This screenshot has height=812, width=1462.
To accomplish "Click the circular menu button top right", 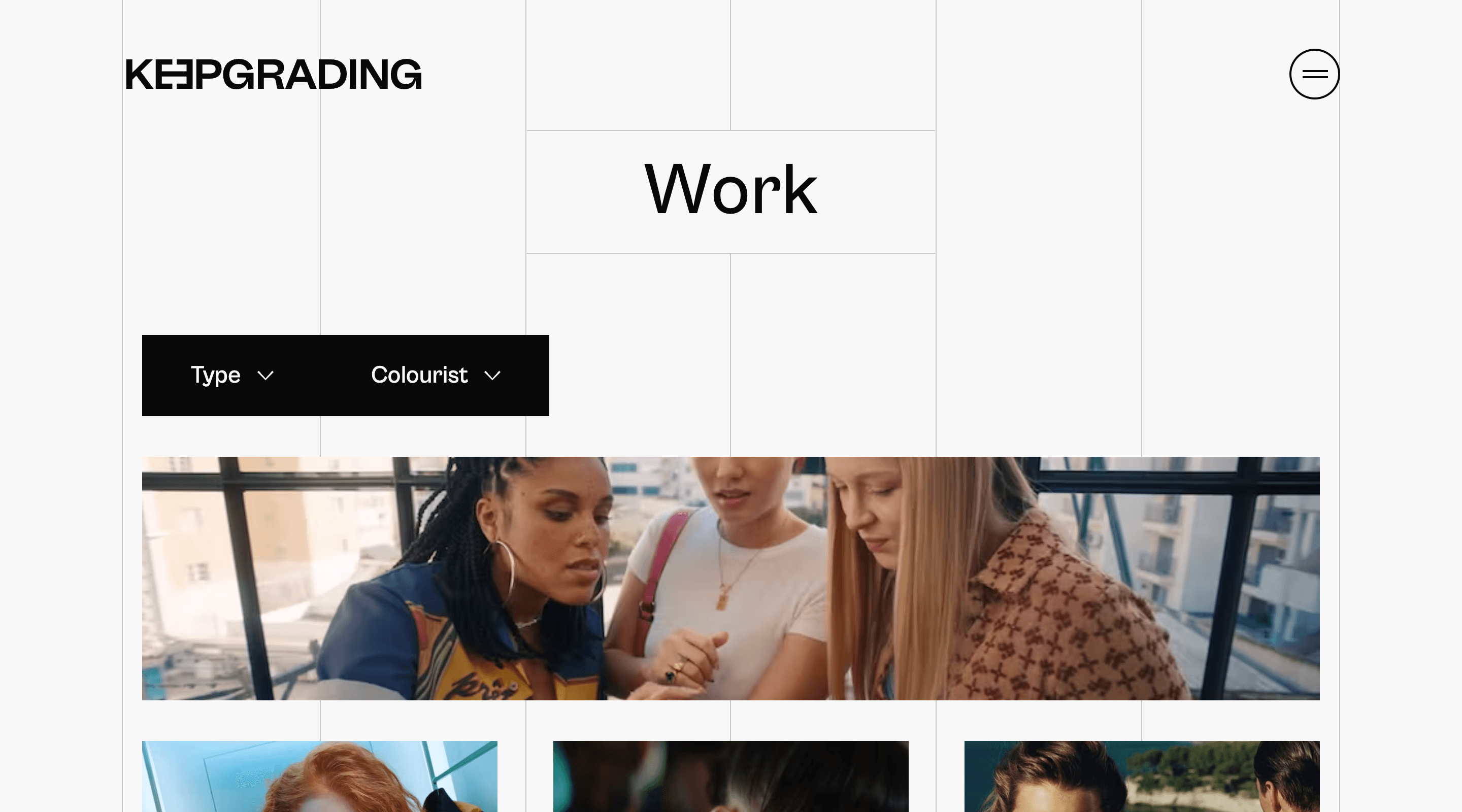I will point(1314,74).
